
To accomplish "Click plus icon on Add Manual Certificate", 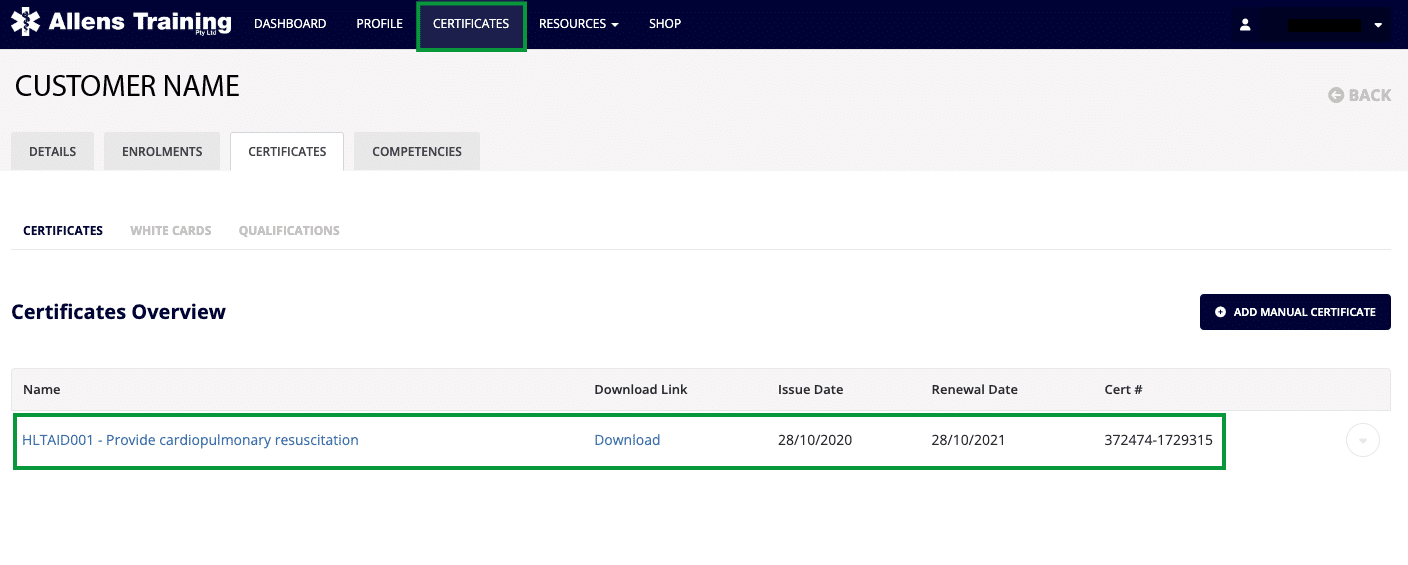I will [x=1220, y=312].
